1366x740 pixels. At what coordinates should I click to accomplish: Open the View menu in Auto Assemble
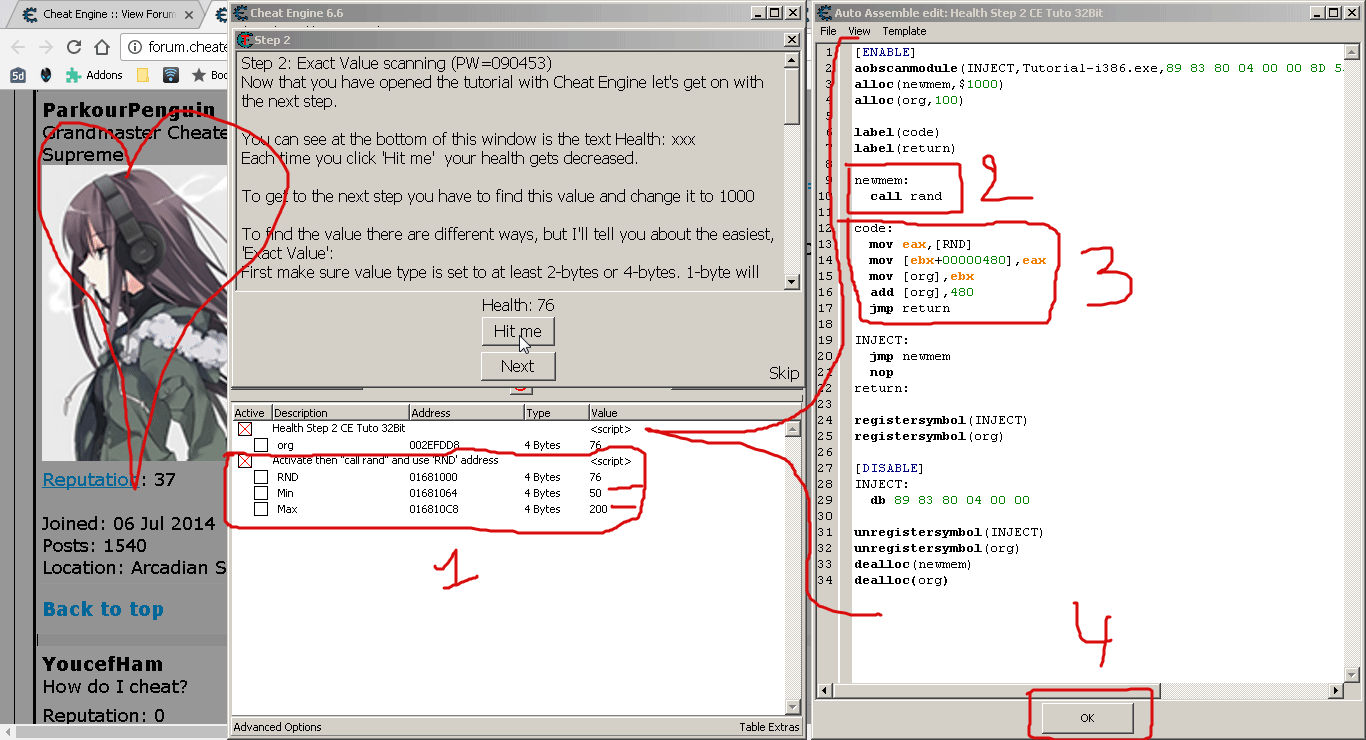(859, 31)
